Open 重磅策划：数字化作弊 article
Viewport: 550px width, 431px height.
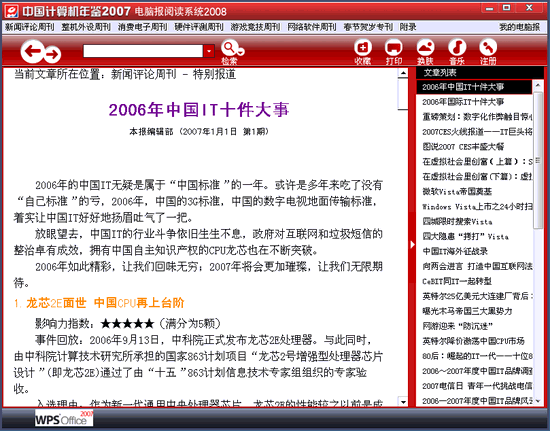click(x=477, y=117)
